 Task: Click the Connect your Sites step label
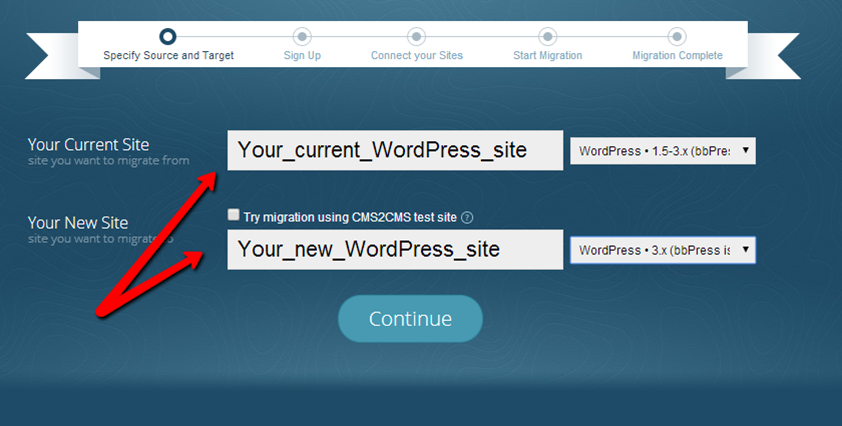point(417,55)
